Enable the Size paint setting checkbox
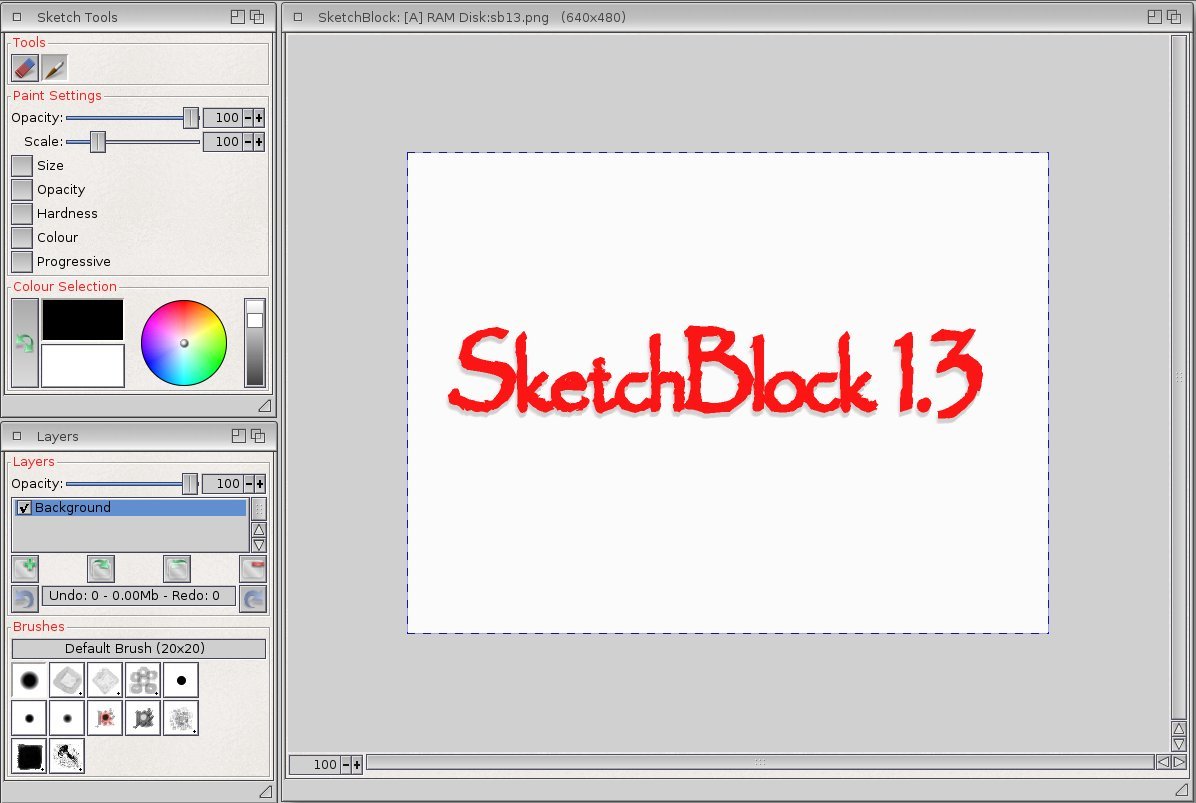This screenshot has height=803, width=1196. (x=22, y=166)
